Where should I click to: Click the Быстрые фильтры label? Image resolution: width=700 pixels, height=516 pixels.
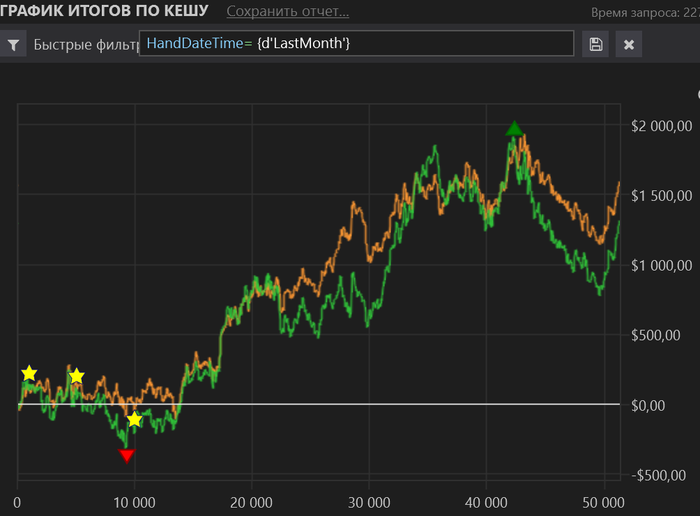tap(86, 44)
